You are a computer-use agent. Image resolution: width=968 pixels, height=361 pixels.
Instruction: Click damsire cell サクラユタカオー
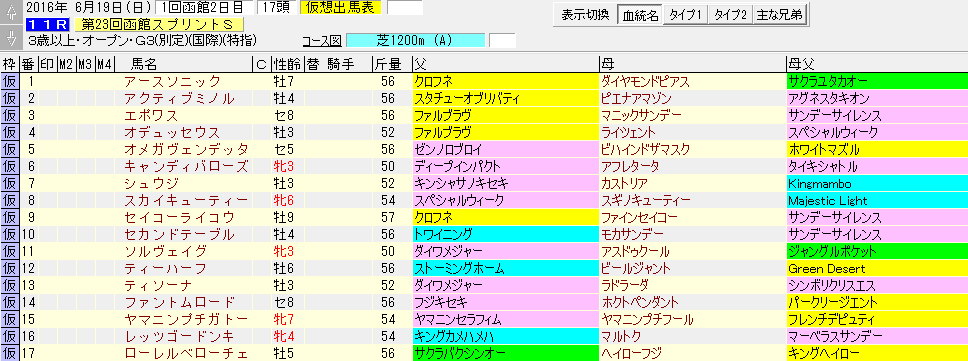click(x=877, y=81)
